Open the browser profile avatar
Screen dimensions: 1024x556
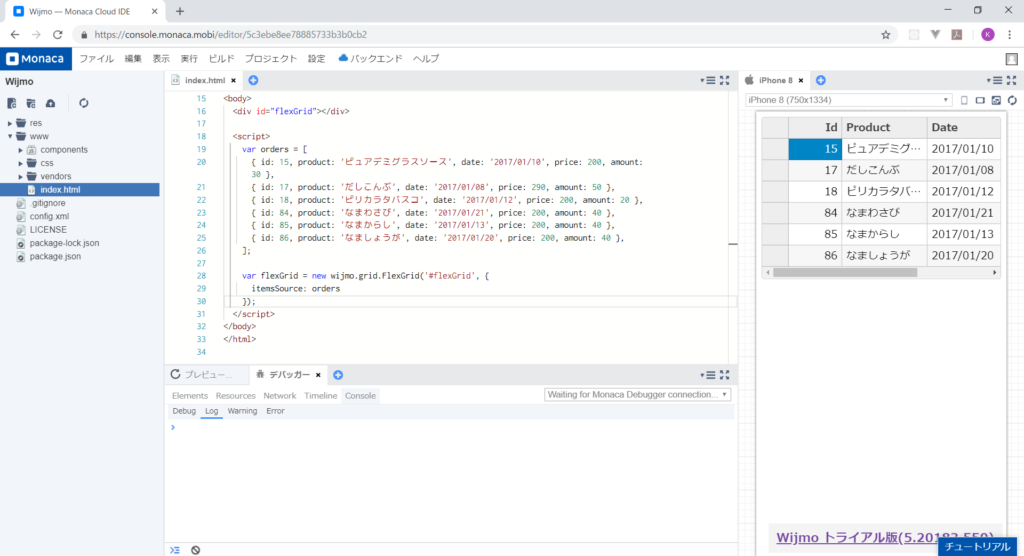[x=987, y=35]
